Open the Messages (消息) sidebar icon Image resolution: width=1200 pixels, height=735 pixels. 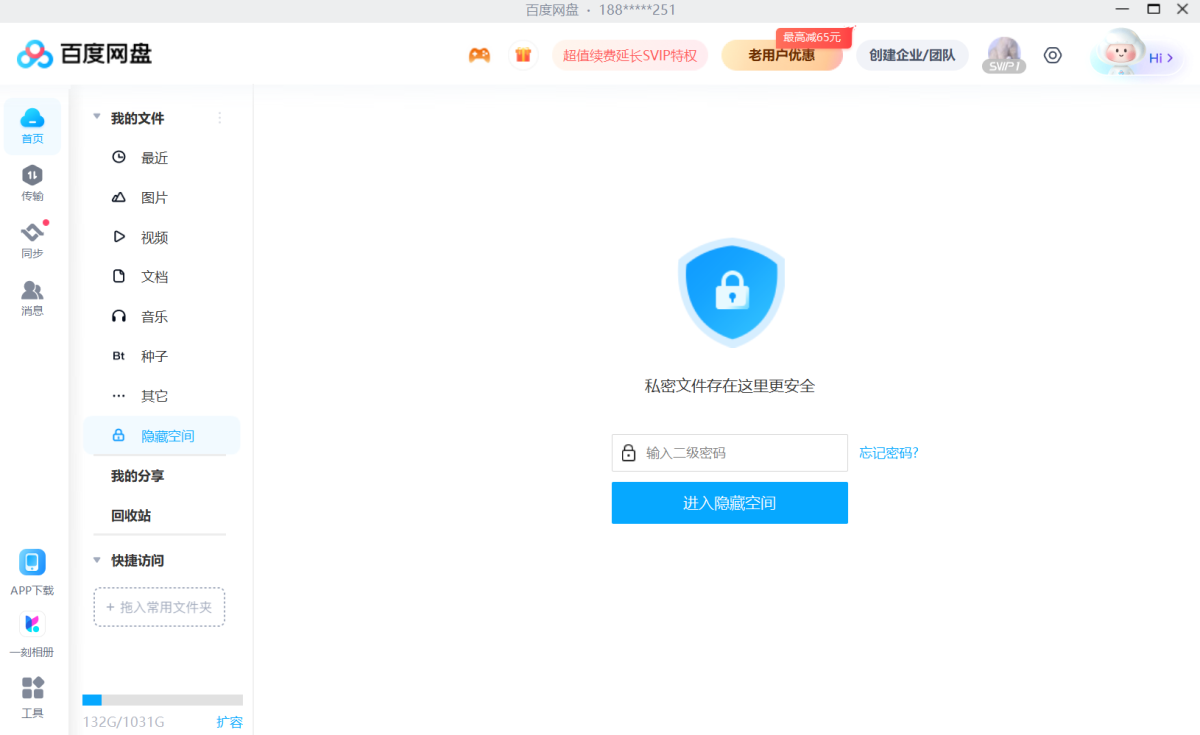(32, 297)
